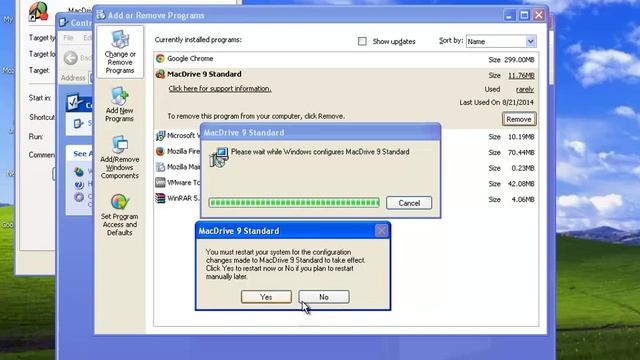Viewport: 640px width, 360px height.
Task: Click Last Used On 8/21/2014 text
Action: [496, 102]
